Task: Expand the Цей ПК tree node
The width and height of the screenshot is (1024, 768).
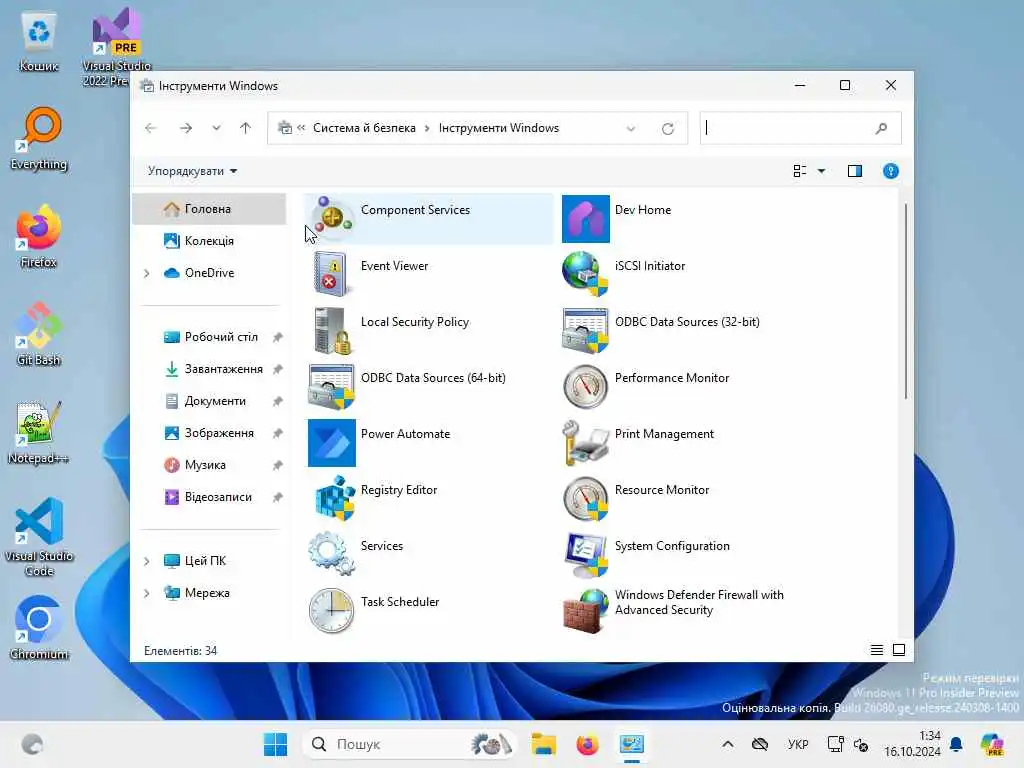Action: coord(147,561)
